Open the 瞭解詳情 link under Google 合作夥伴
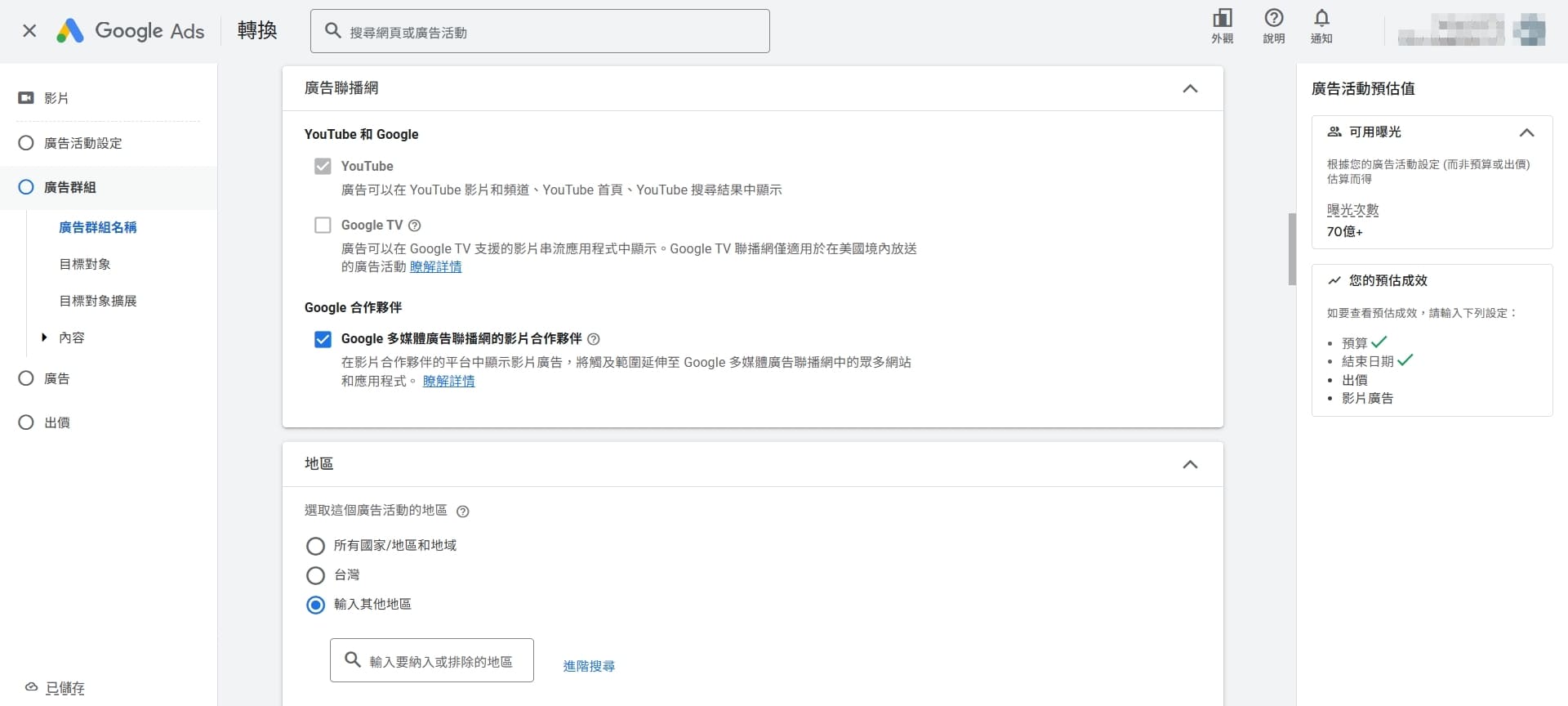1568x706 pixels. (x=448, y=381)
